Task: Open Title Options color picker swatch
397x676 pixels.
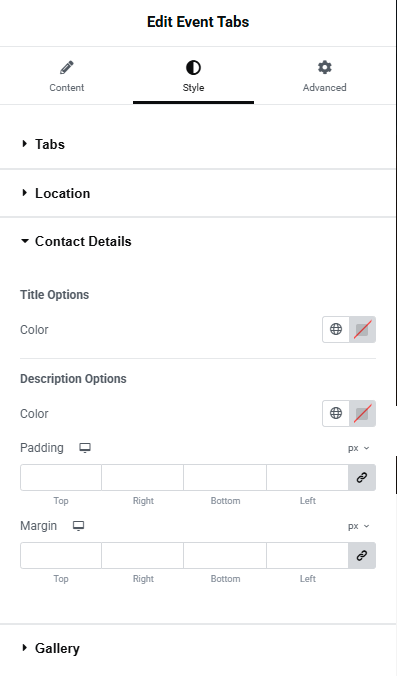Action: click(362, 329)
